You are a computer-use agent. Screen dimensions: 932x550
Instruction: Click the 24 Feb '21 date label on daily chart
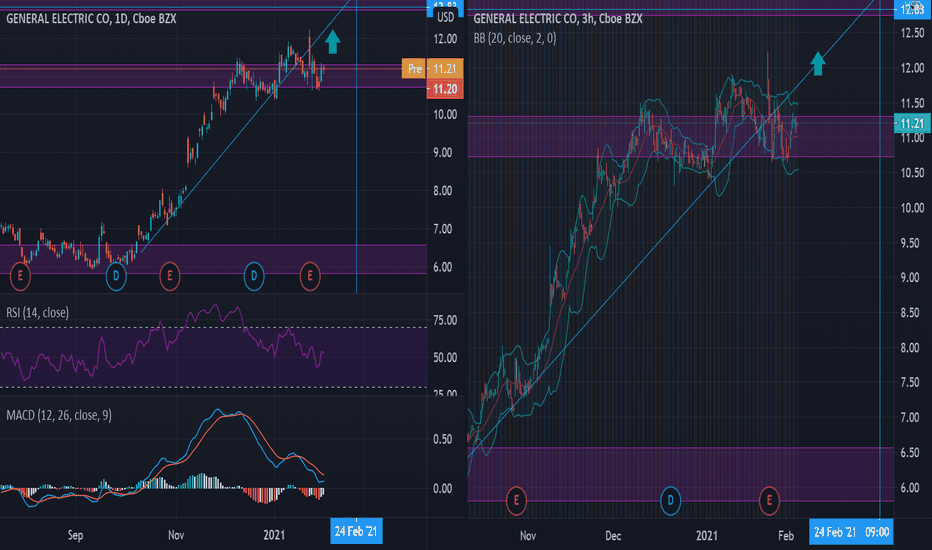click(356, 531)
